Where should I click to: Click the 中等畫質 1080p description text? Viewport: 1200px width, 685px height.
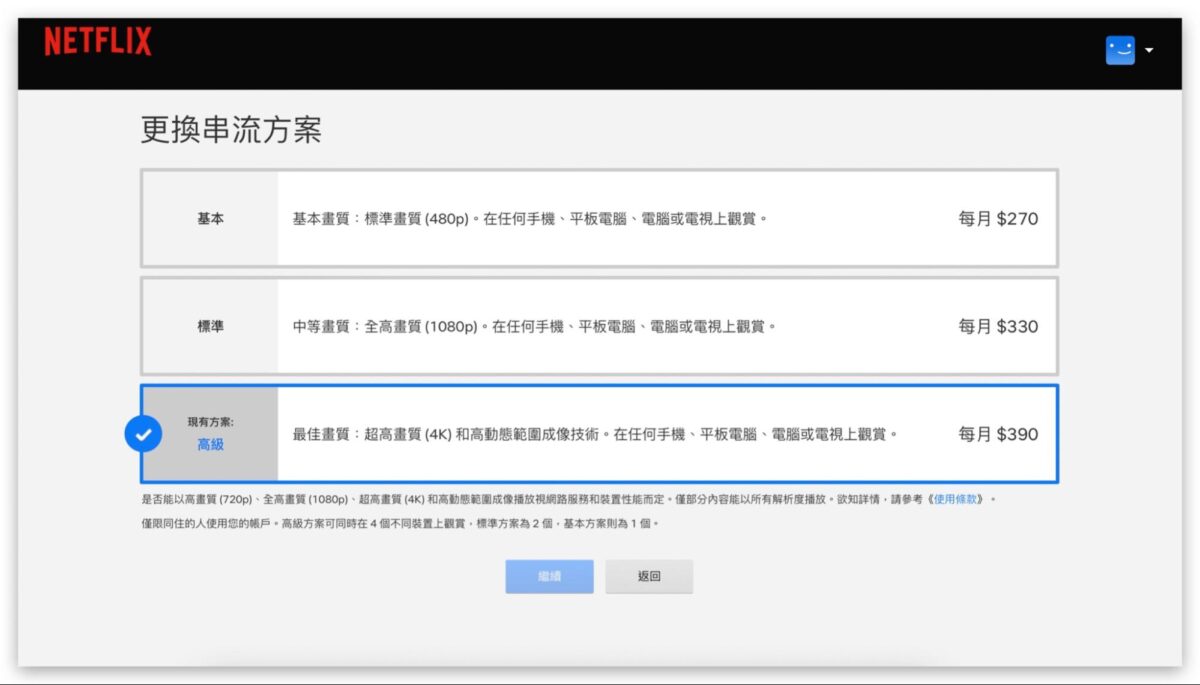(534, 326)
